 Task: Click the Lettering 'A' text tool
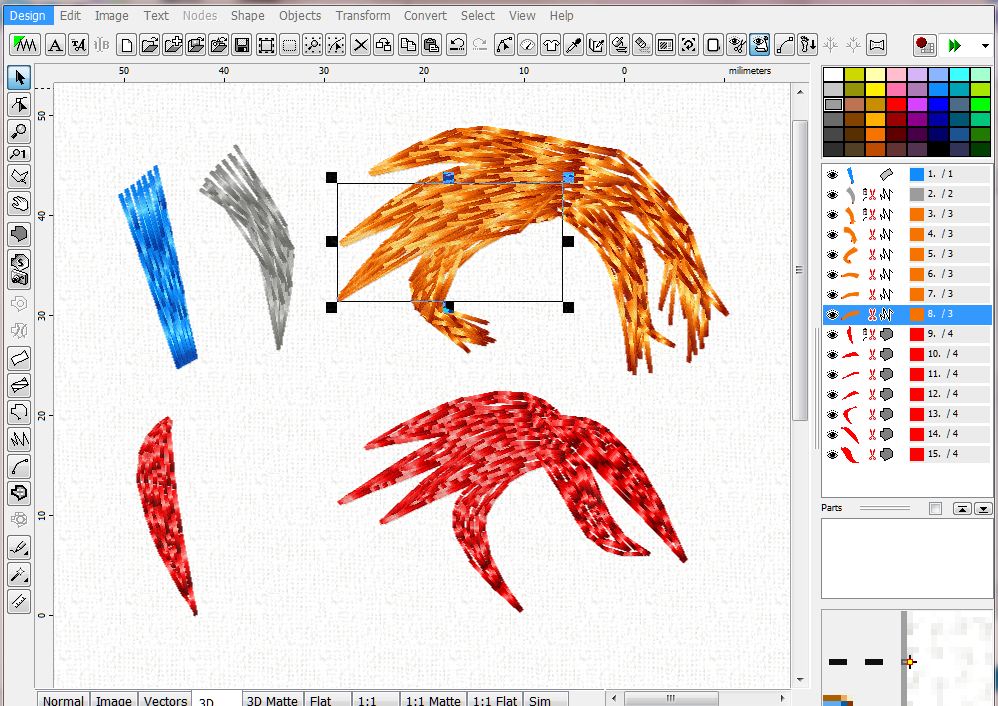55,45
